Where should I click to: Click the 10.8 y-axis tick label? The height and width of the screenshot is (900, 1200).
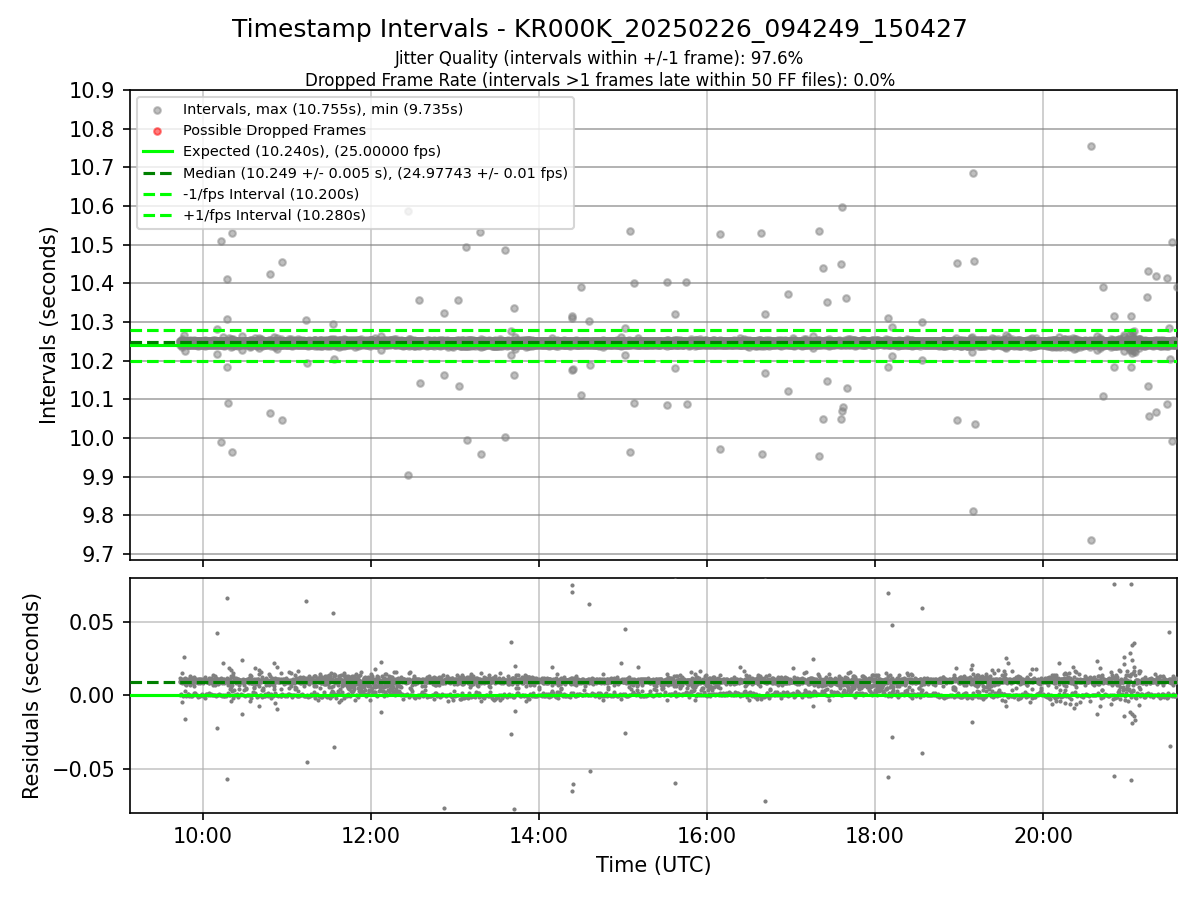click(94, 129)
